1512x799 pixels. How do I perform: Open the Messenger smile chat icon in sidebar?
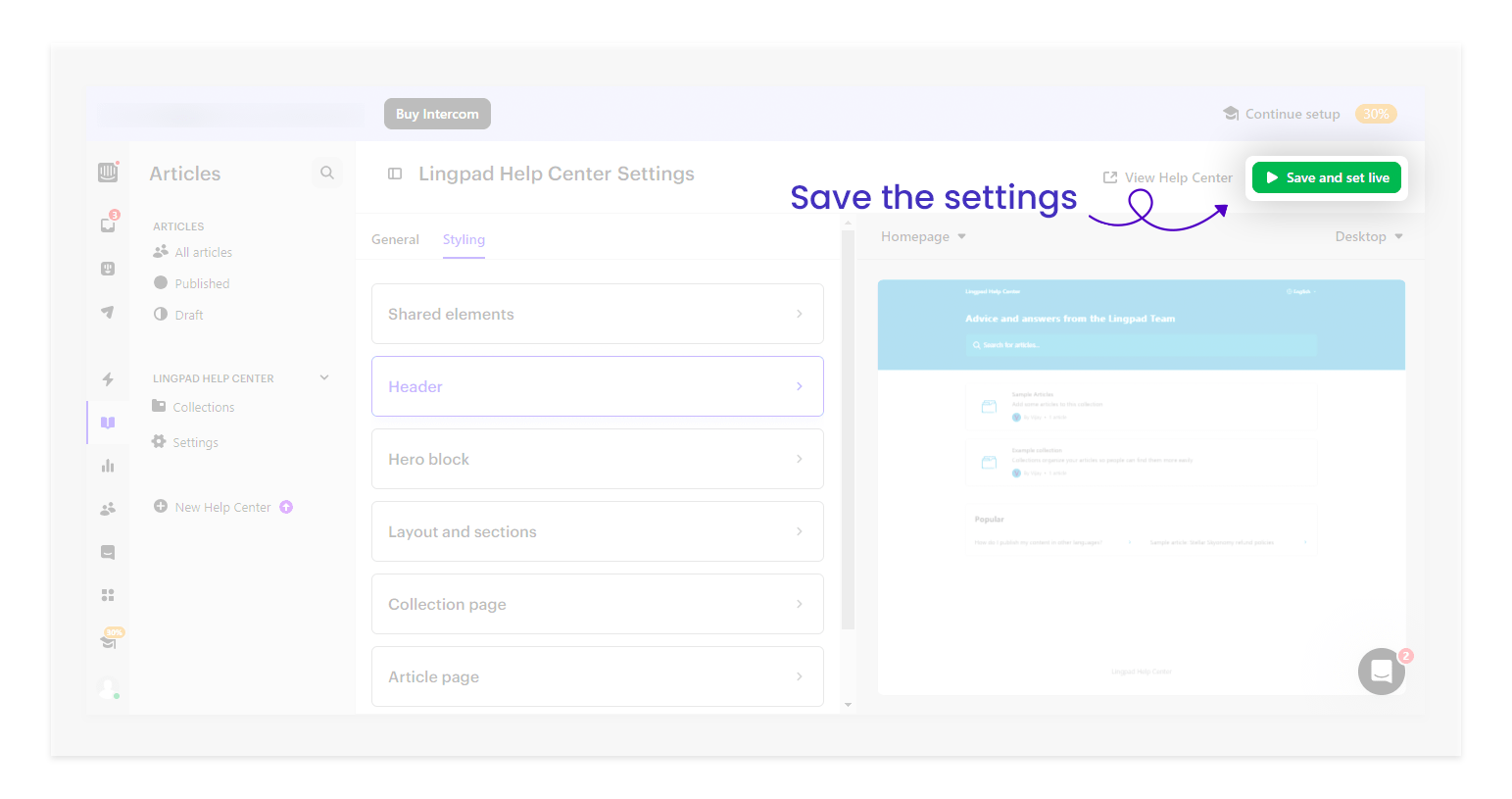pos(108,552)
